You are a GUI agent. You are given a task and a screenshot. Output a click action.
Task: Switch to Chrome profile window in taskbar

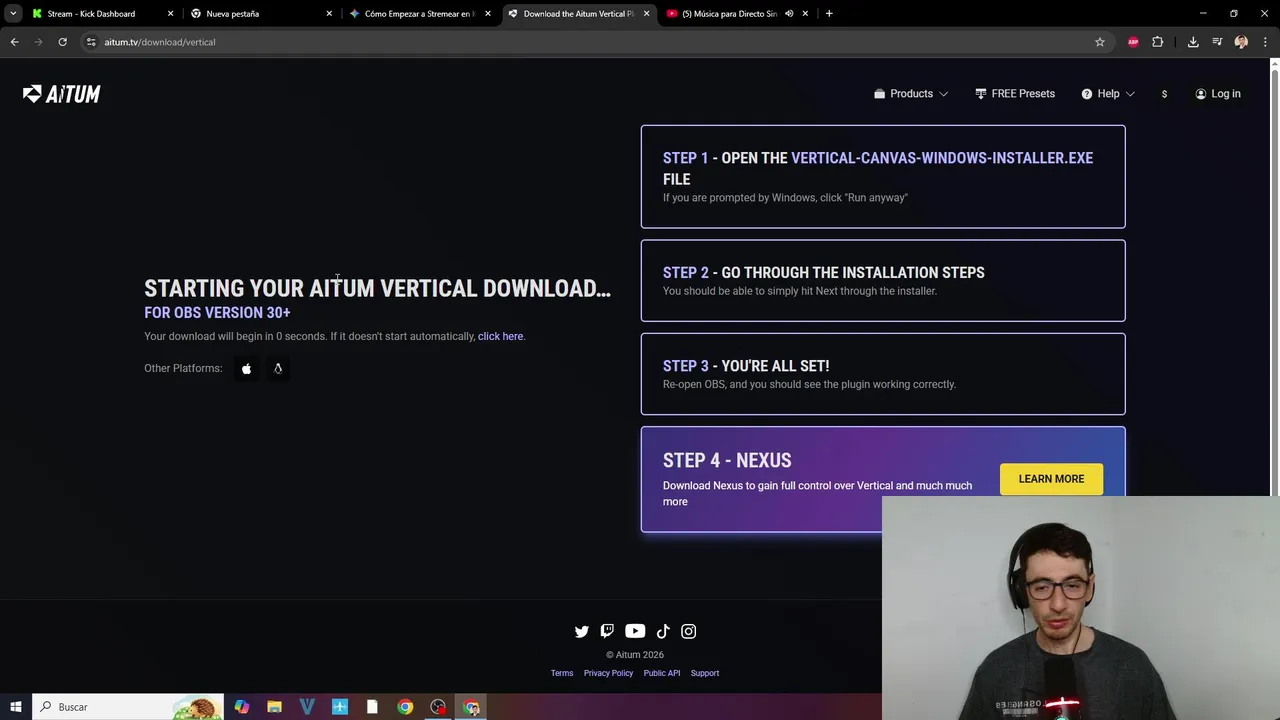471,707
